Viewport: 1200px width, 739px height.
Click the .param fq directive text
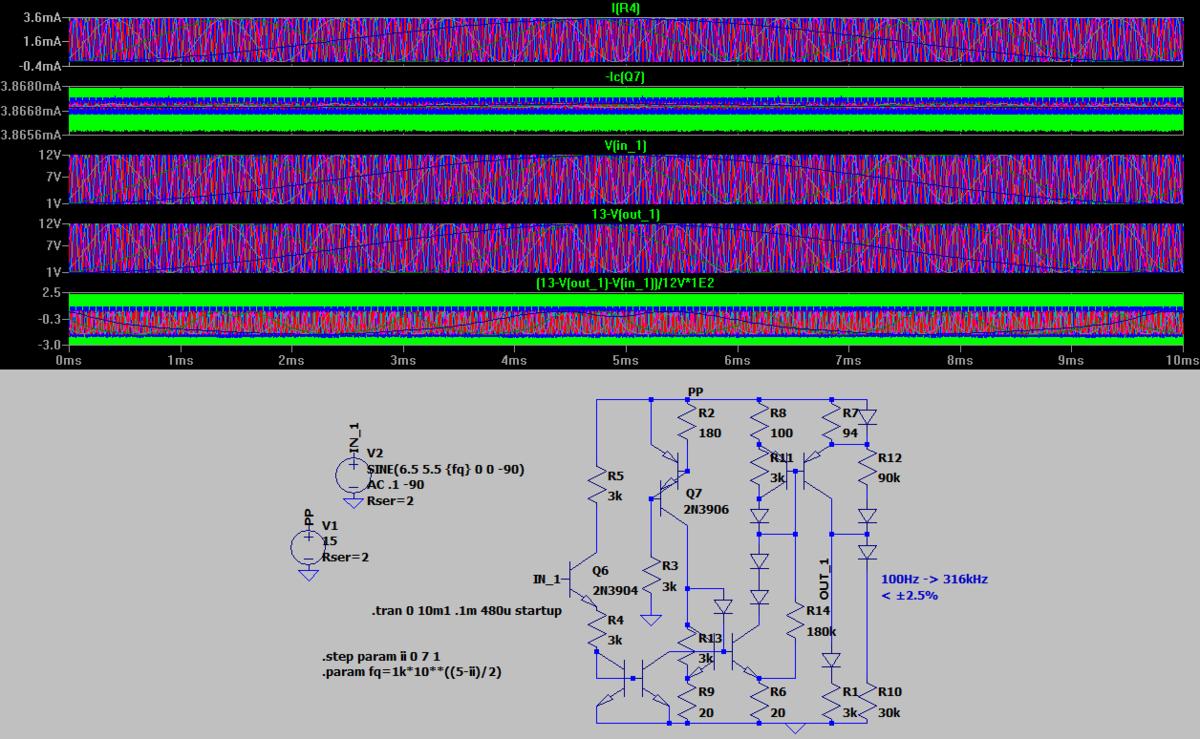point(415,672)
